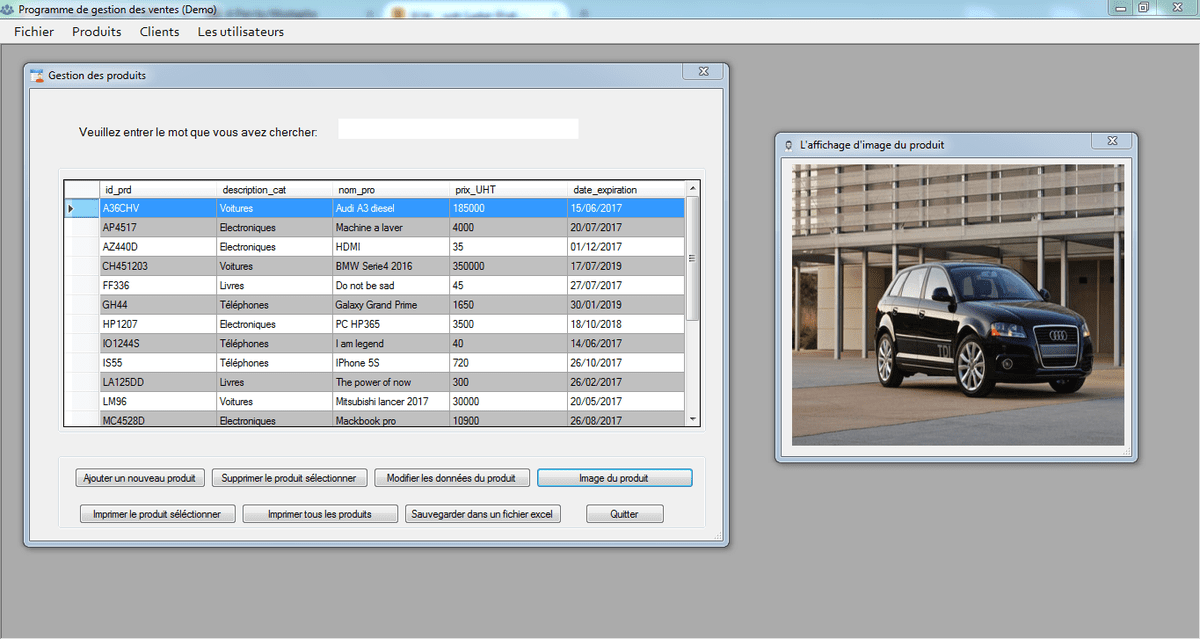Close the product image window
1200x639 pixels.
click(1111, 141)
